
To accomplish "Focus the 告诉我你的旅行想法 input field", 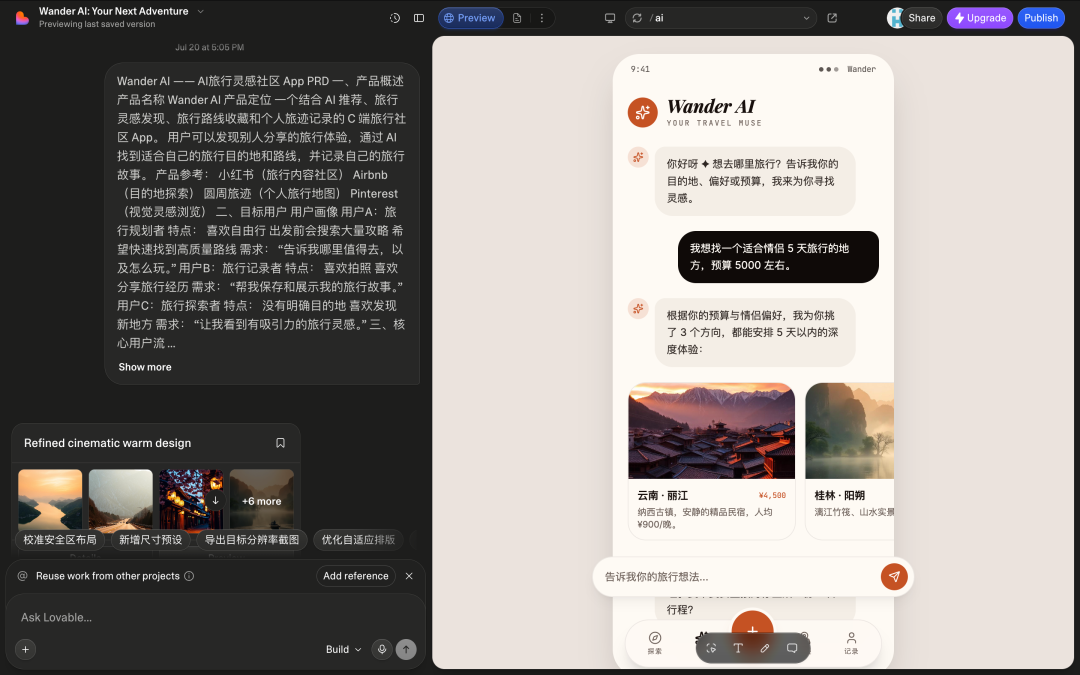I will pos(737,577).
